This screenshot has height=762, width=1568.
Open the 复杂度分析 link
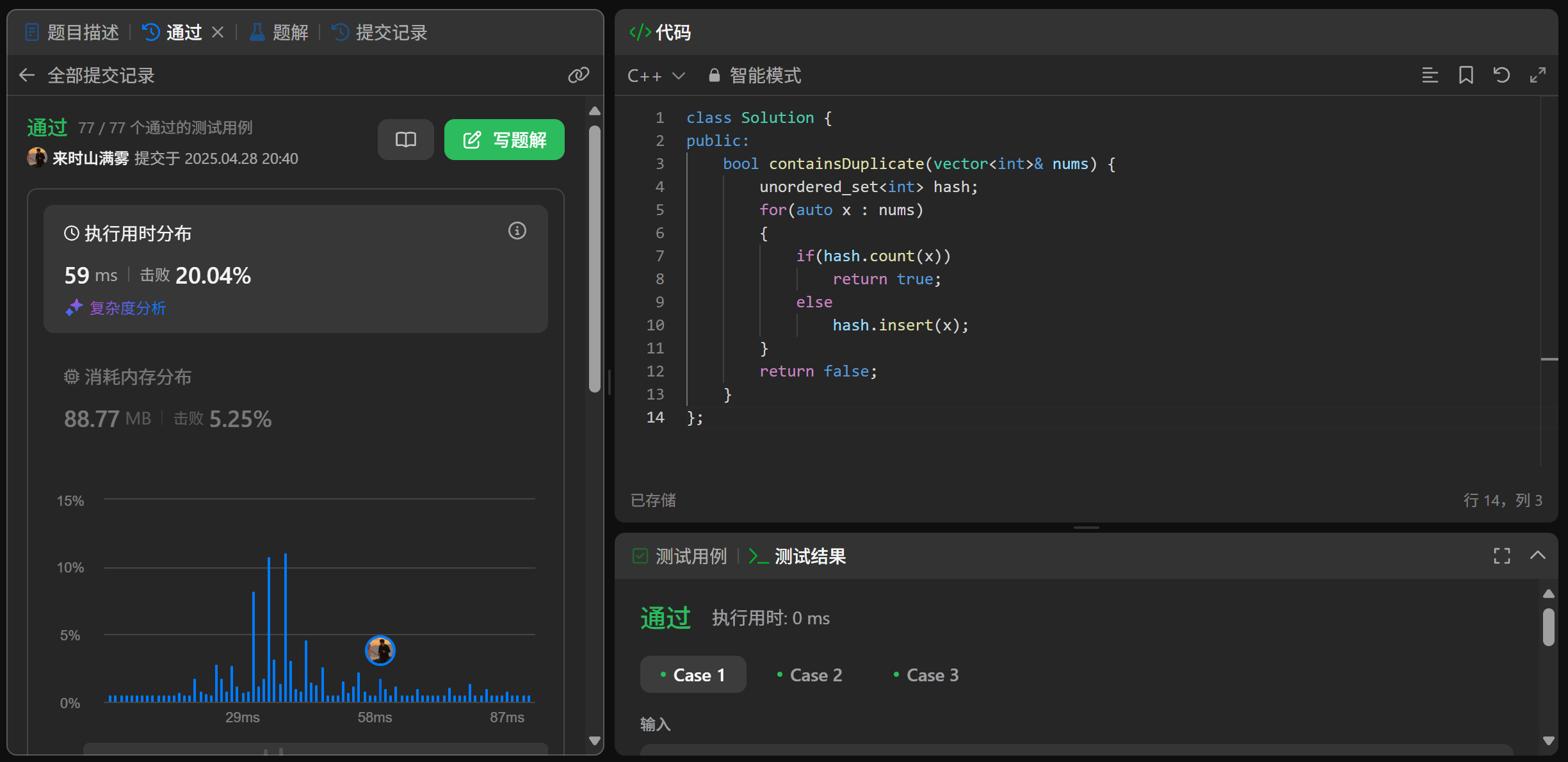127,308
